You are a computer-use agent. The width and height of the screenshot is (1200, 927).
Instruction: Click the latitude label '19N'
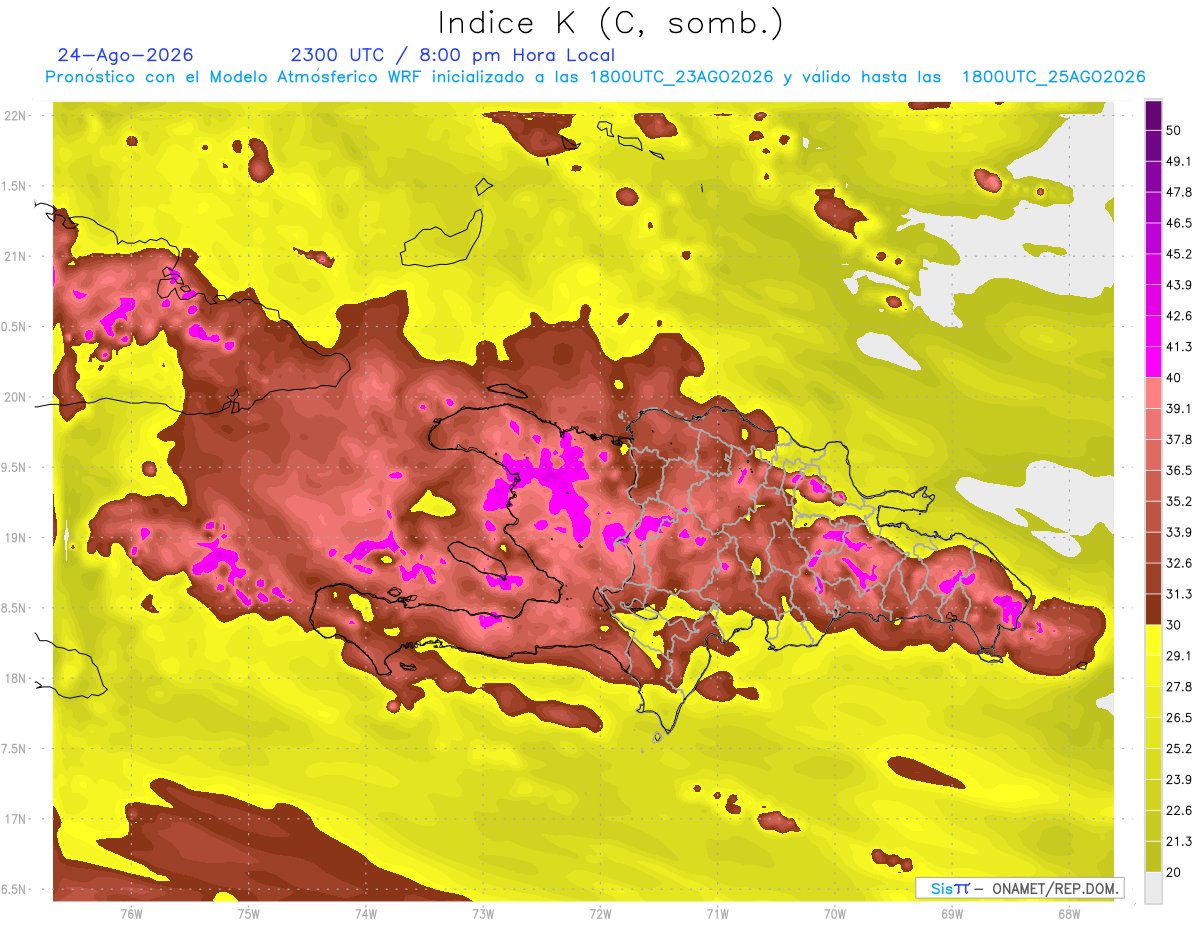pyautogui.click(x=15, y=538)
